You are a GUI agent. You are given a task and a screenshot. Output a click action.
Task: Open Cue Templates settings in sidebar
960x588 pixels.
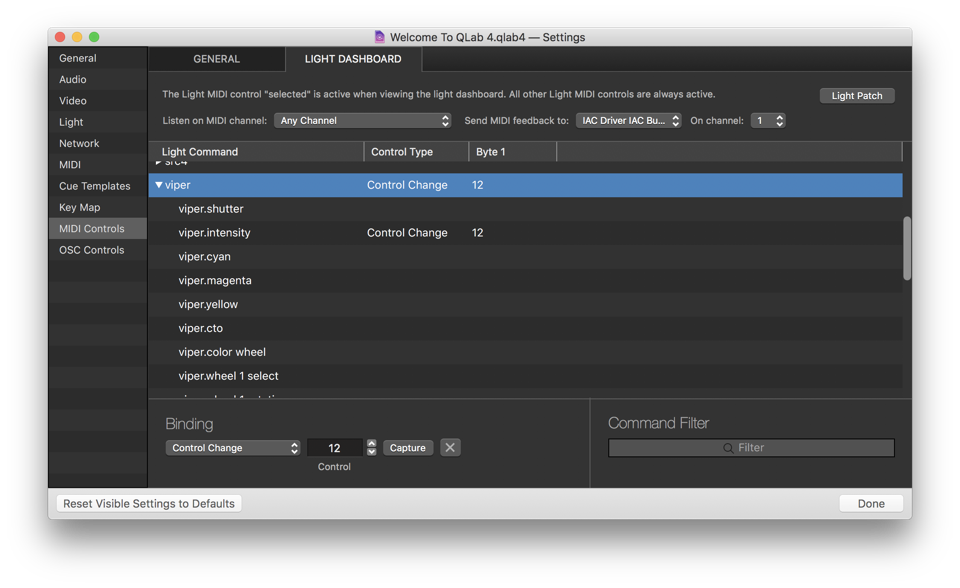point(94,186)
